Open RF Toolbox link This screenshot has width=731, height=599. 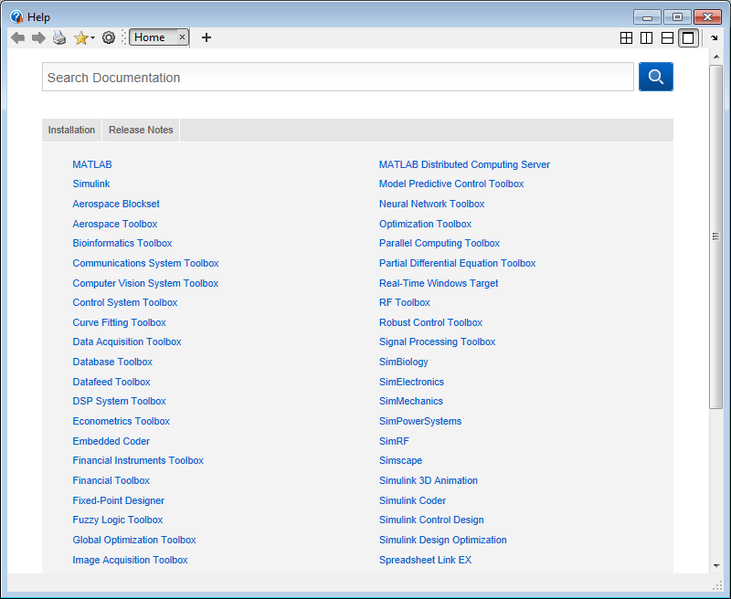(x=405, y=303)
